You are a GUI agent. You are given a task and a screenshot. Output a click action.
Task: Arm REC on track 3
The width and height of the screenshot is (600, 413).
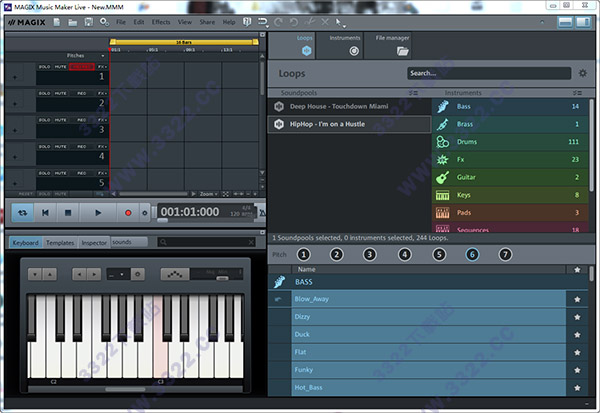click(82, 120)
